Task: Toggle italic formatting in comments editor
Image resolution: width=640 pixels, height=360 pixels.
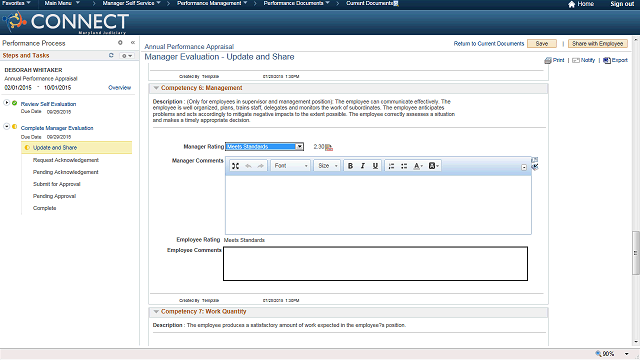Action: 362,166
